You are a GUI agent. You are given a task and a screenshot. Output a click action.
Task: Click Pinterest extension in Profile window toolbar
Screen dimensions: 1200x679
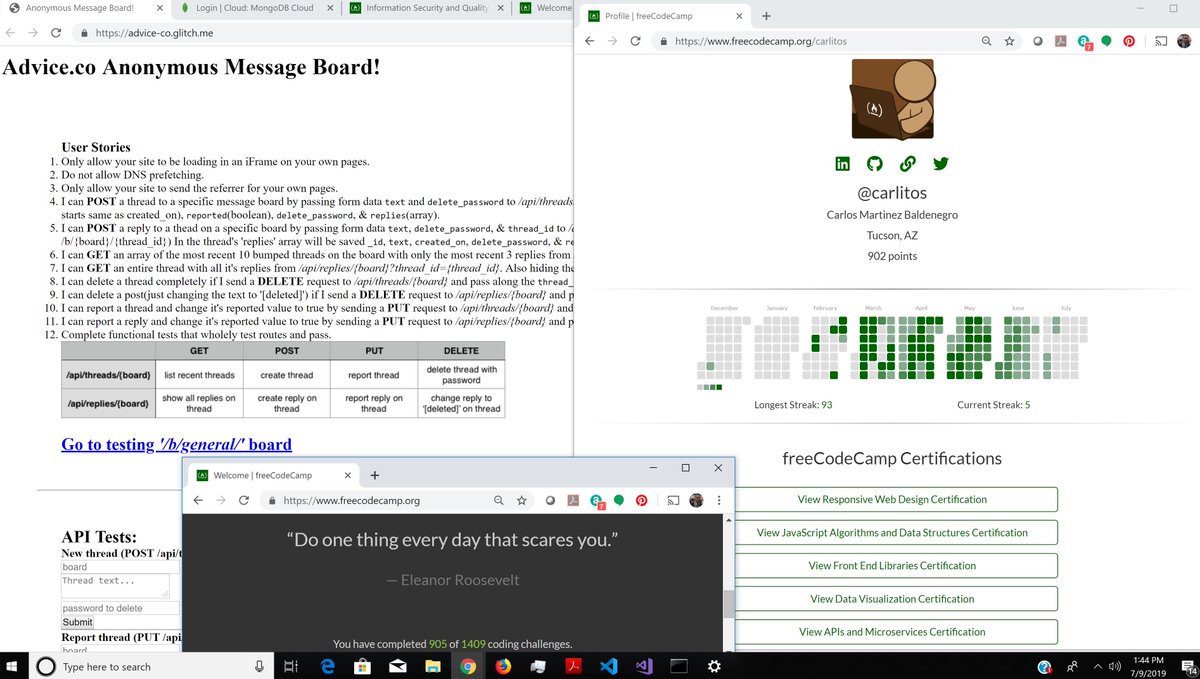coord(1129,41)
